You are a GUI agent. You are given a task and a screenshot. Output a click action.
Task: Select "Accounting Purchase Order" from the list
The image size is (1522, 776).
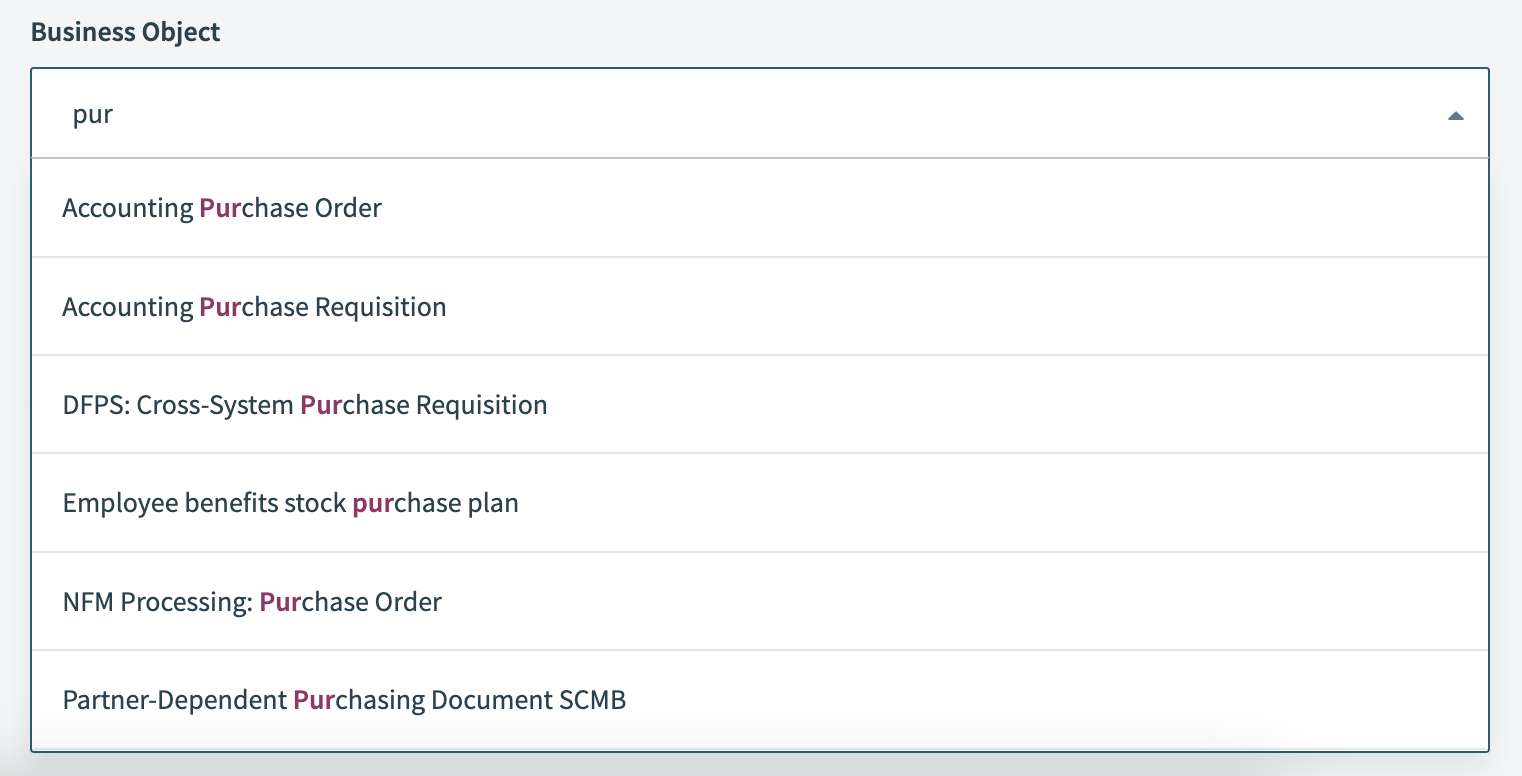pos(222,207)
